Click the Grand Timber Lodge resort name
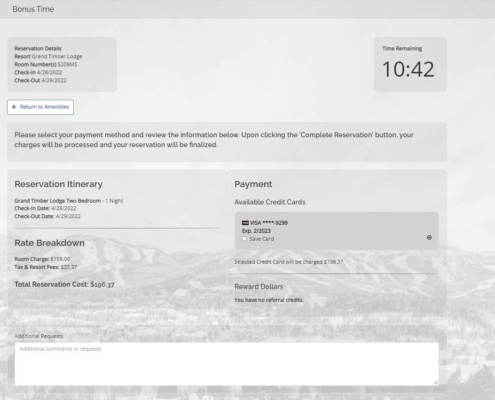495x400 pixels. 57,56
